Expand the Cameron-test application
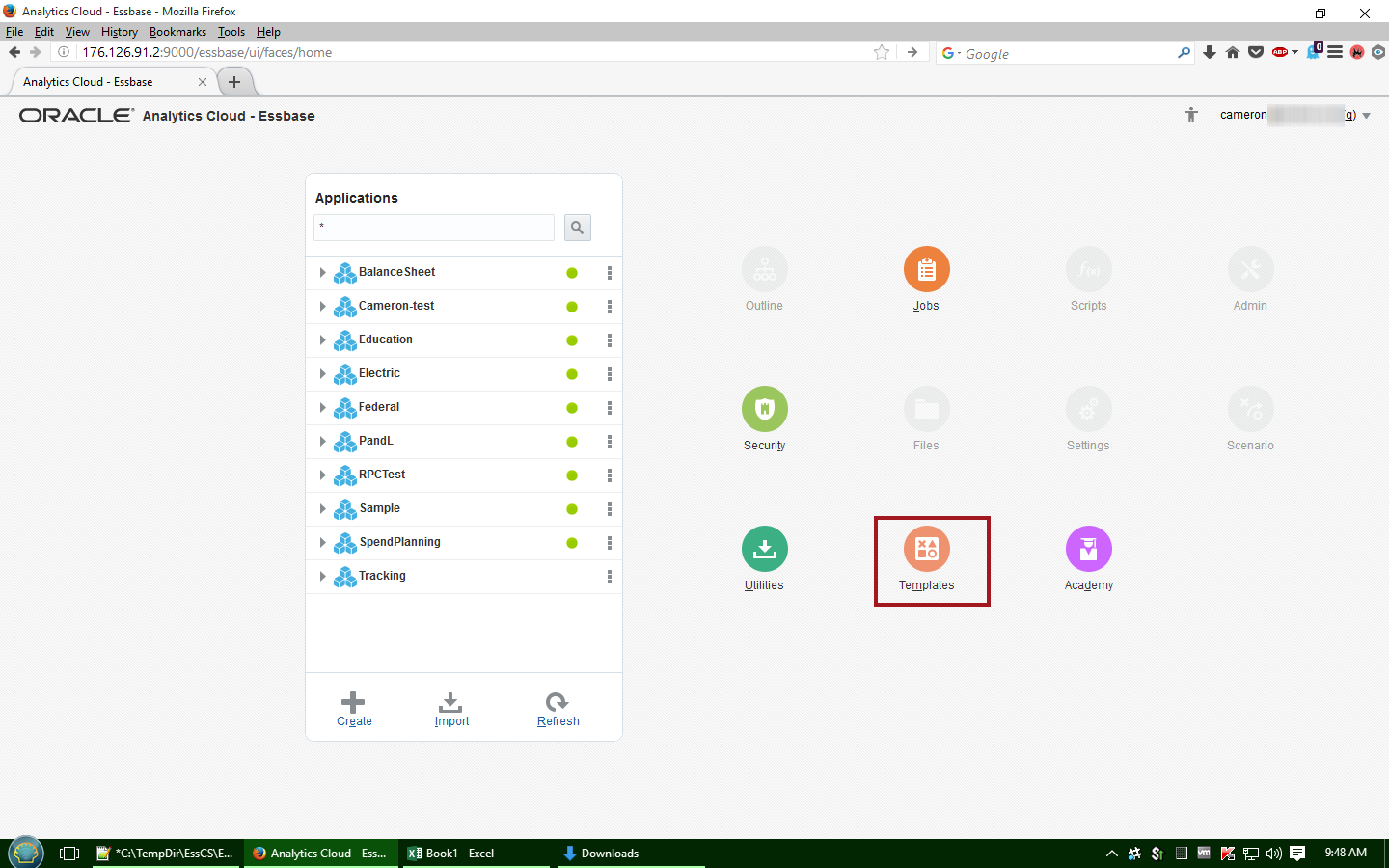This screenshot has height=868, width=1389. tap(322, 307)
